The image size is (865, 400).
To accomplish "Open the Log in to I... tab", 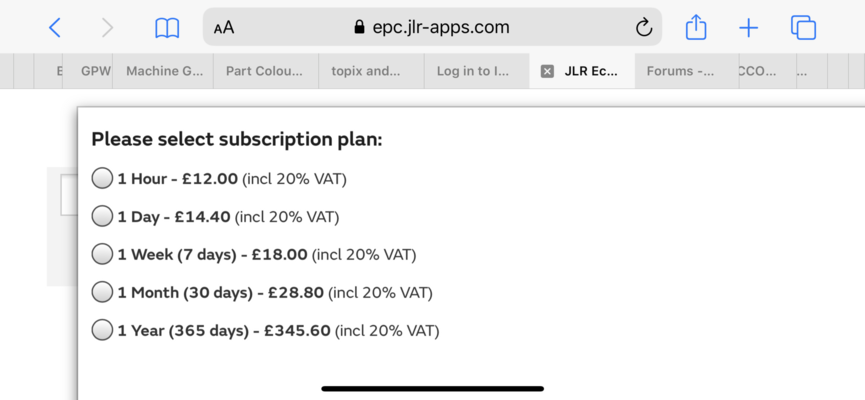I will pyautogui.click(x=477, y=71).
